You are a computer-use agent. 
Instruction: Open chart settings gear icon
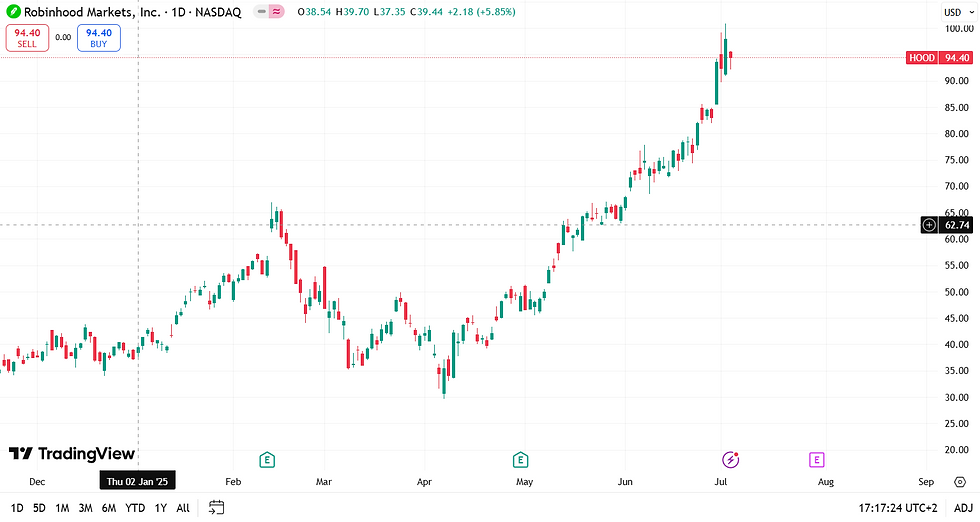pyautogui.click(x=960, y=481)
